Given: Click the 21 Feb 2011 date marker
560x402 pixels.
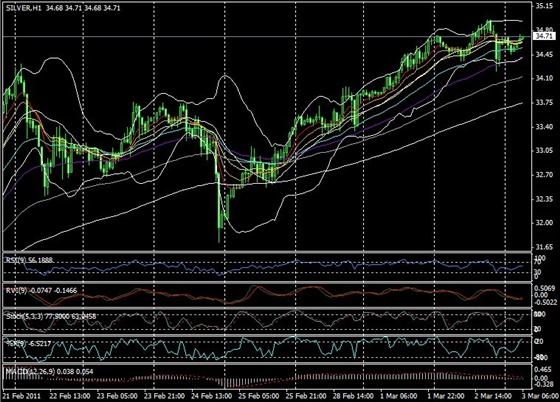Looking at the screenshot, I should click(23, 396).
